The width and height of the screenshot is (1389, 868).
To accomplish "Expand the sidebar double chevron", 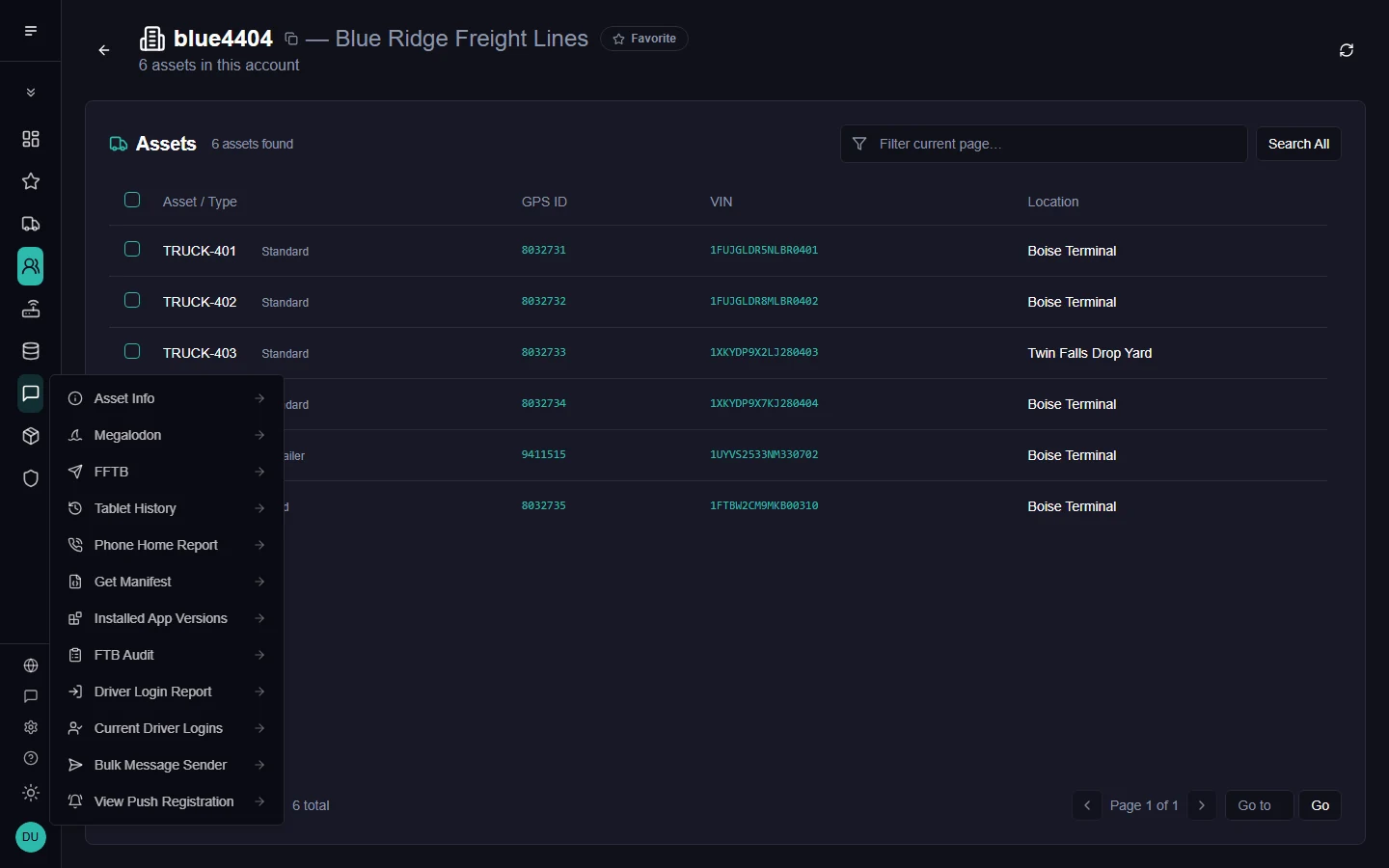I will pyautogui.click(x=31, y=93).
